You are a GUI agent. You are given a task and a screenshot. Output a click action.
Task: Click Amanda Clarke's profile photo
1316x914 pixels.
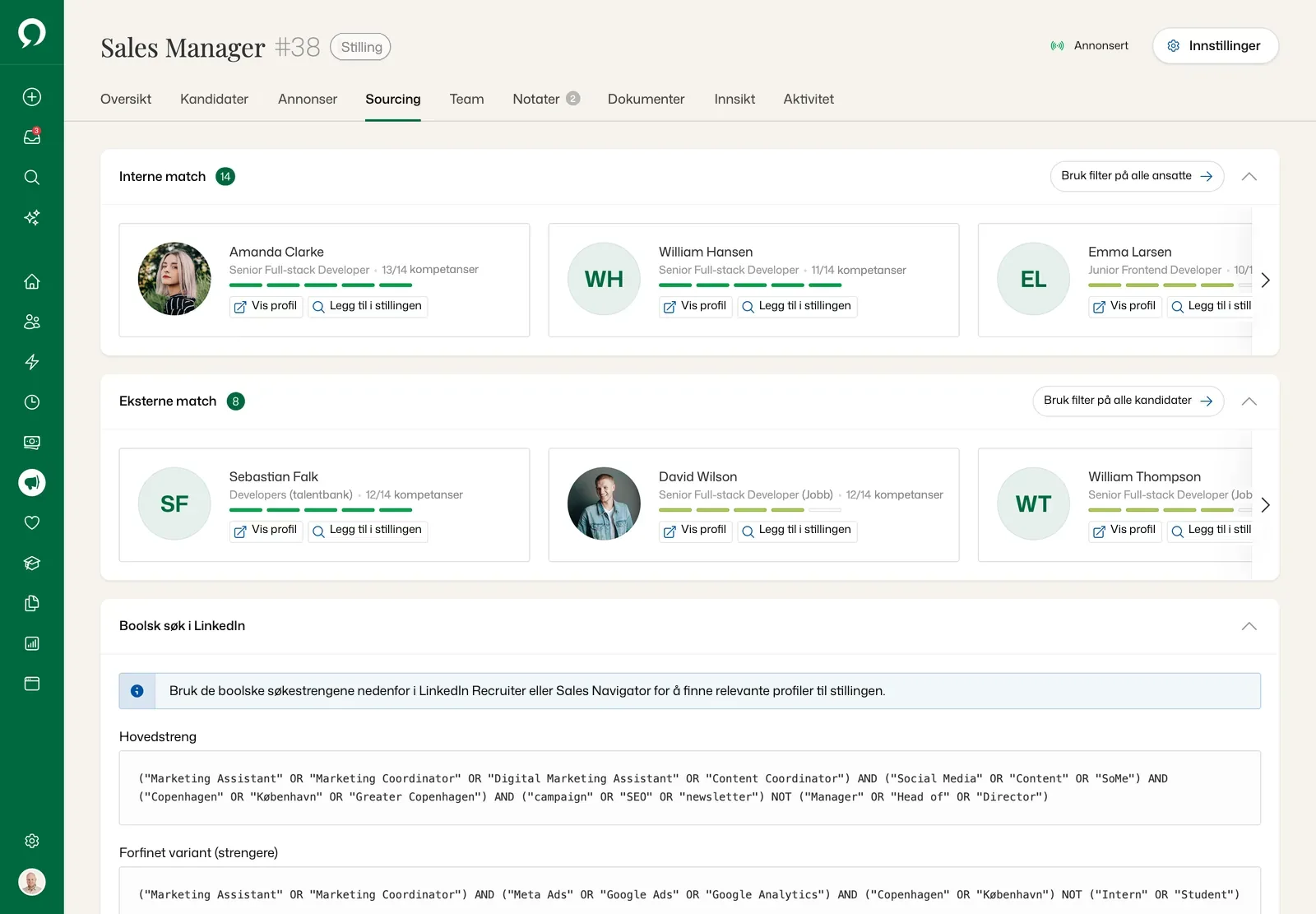(x=174, y=279)
